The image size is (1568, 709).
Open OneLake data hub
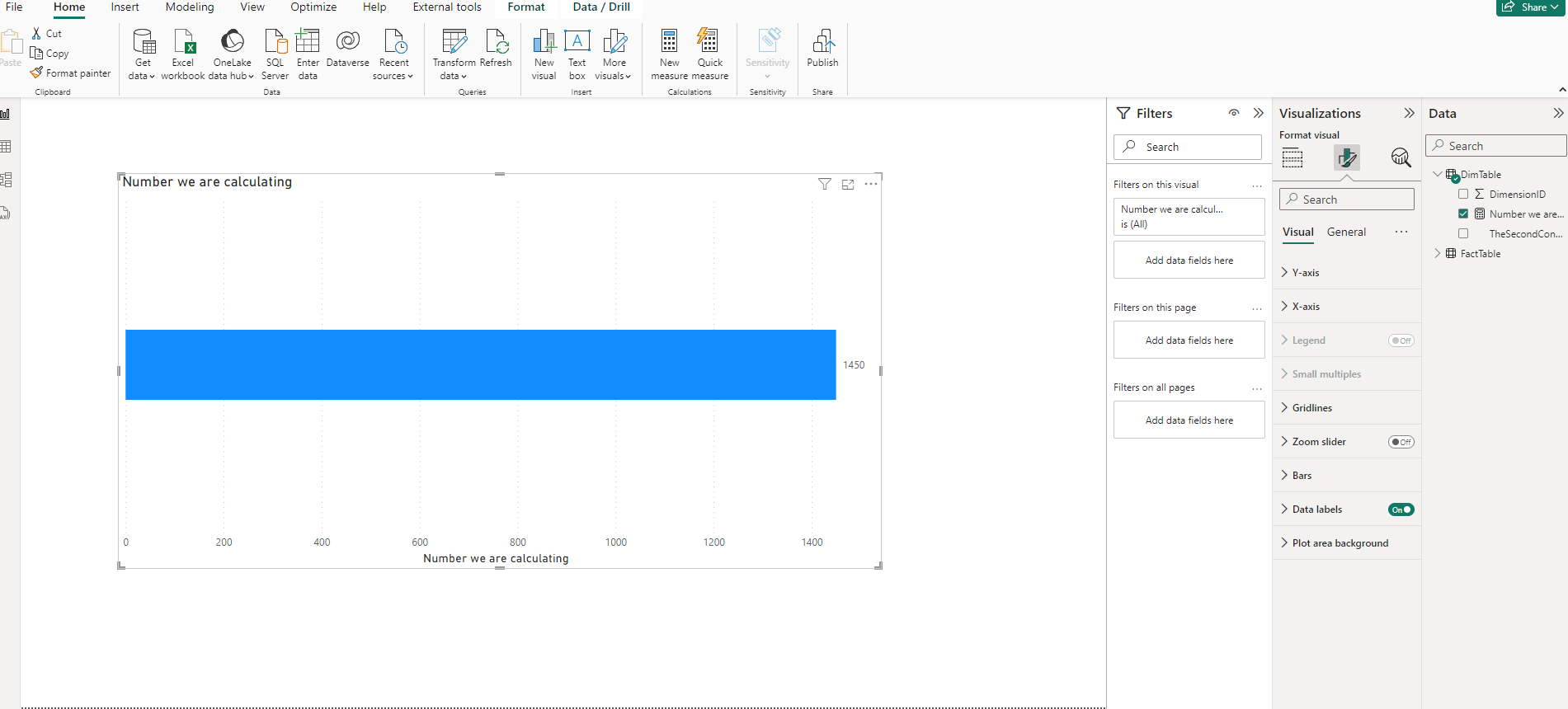(x=232, y=54)
